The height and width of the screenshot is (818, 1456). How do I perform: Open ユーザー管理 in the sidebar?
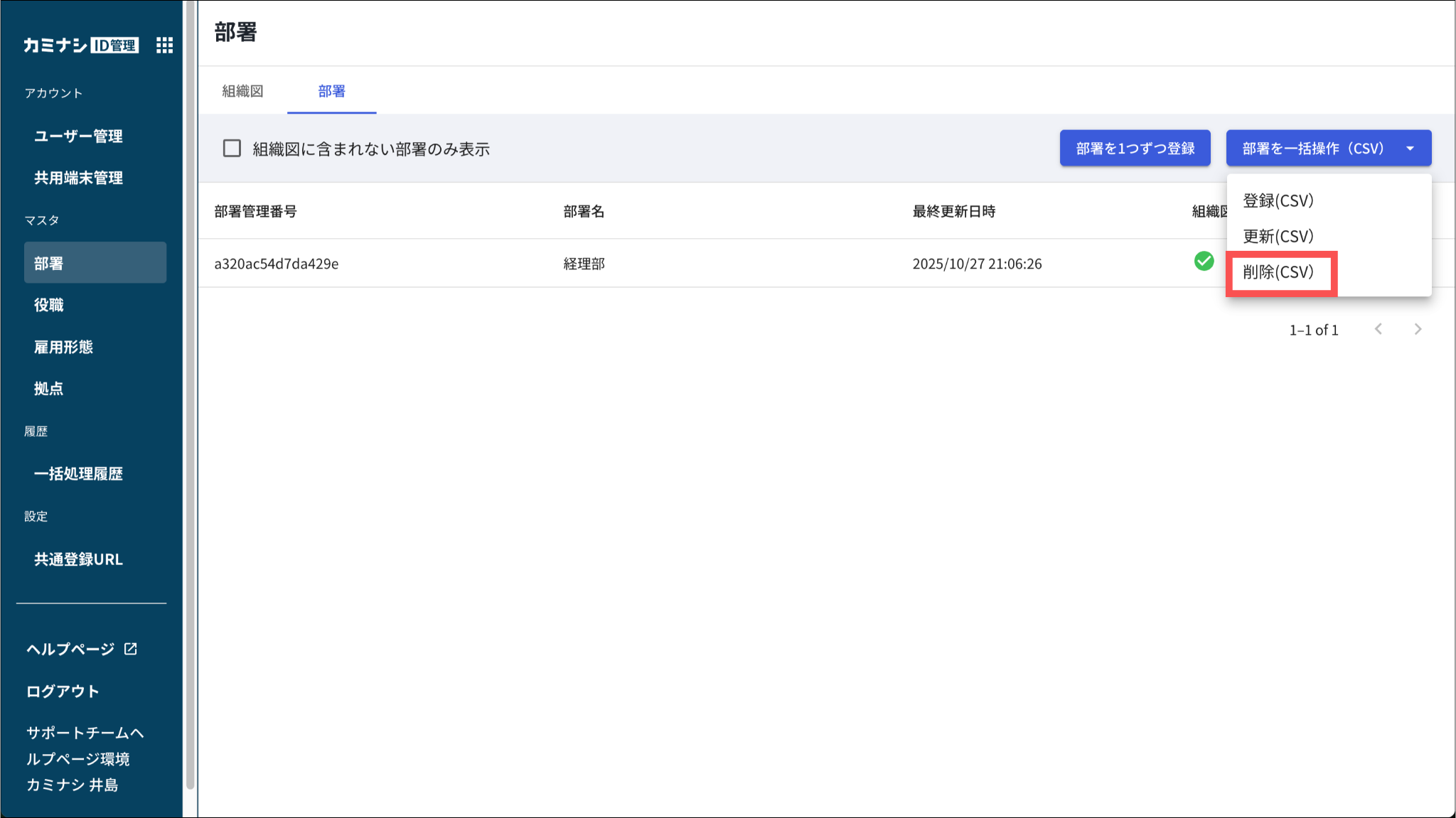[78, 136]
